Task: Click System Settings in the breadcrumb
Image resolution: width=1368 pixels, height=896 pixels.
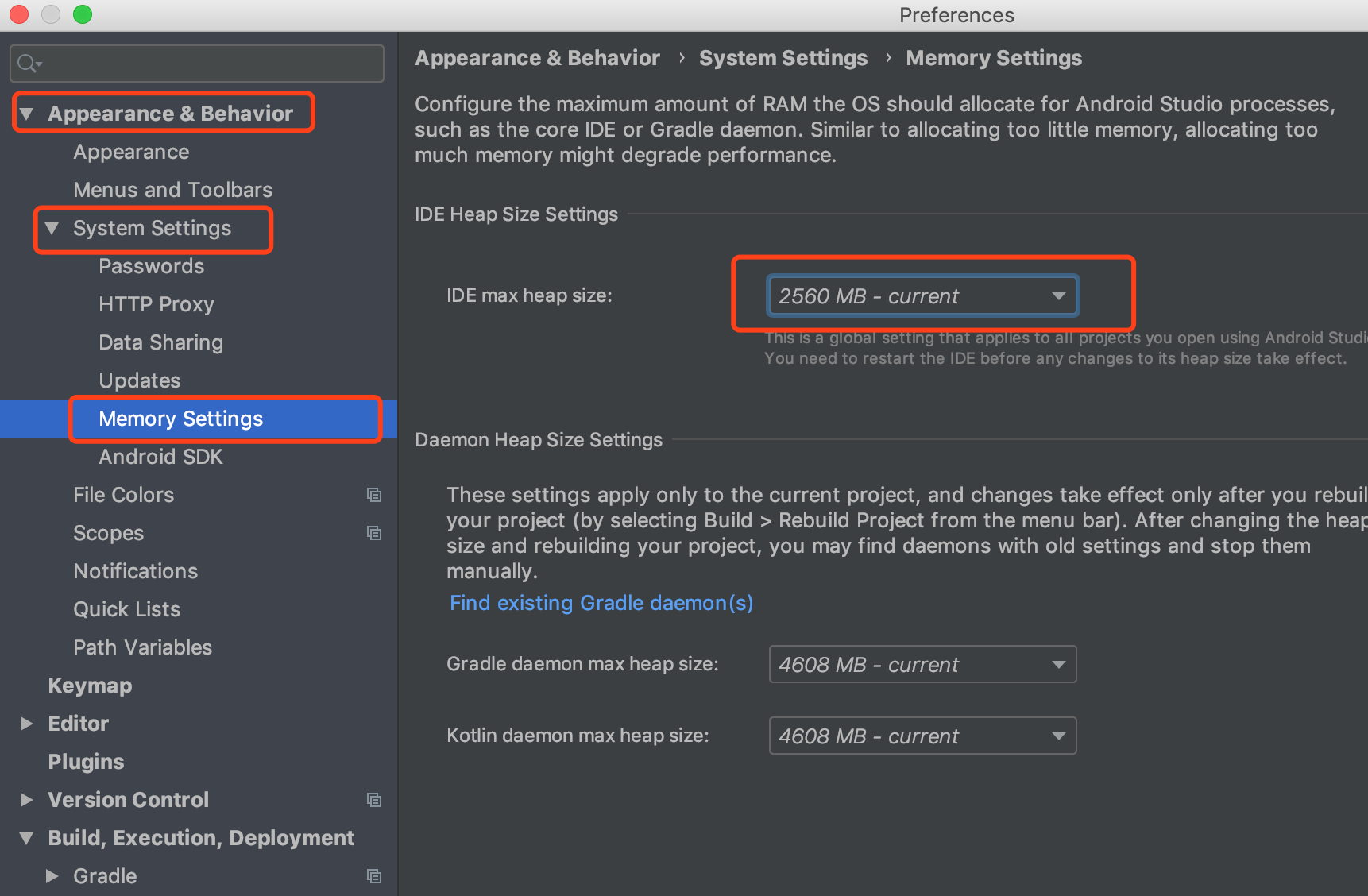Action: click(x=783, y=58)
